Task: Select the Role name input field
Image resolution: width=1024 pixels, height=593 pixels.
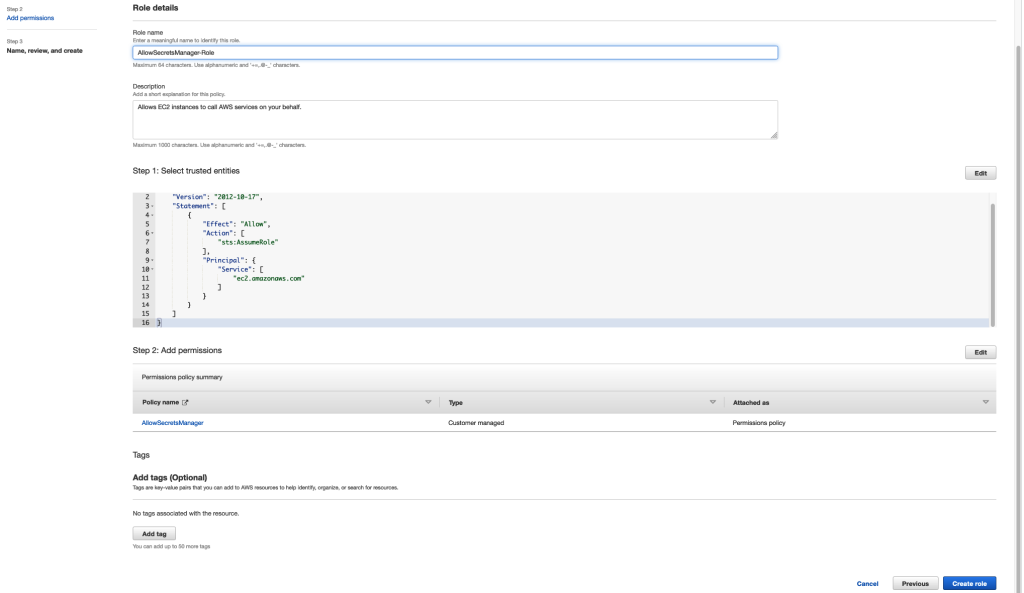Action: click(x=455, y=51)
